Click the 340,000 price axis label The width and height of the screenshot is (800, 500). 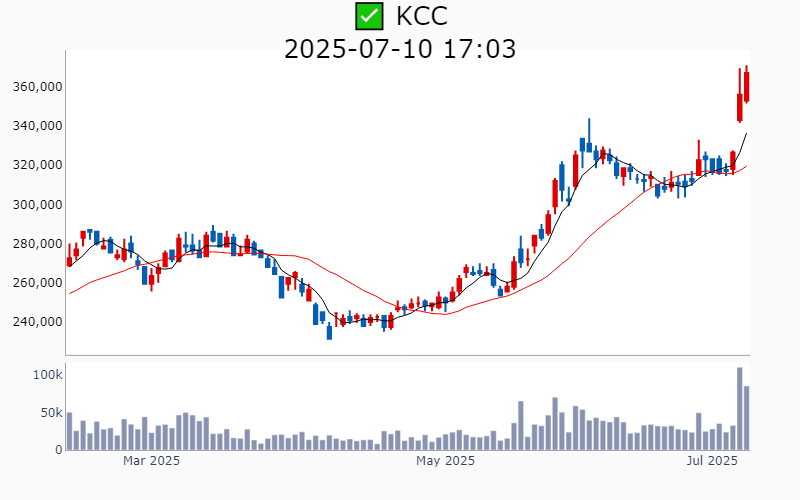pos(37,126)
